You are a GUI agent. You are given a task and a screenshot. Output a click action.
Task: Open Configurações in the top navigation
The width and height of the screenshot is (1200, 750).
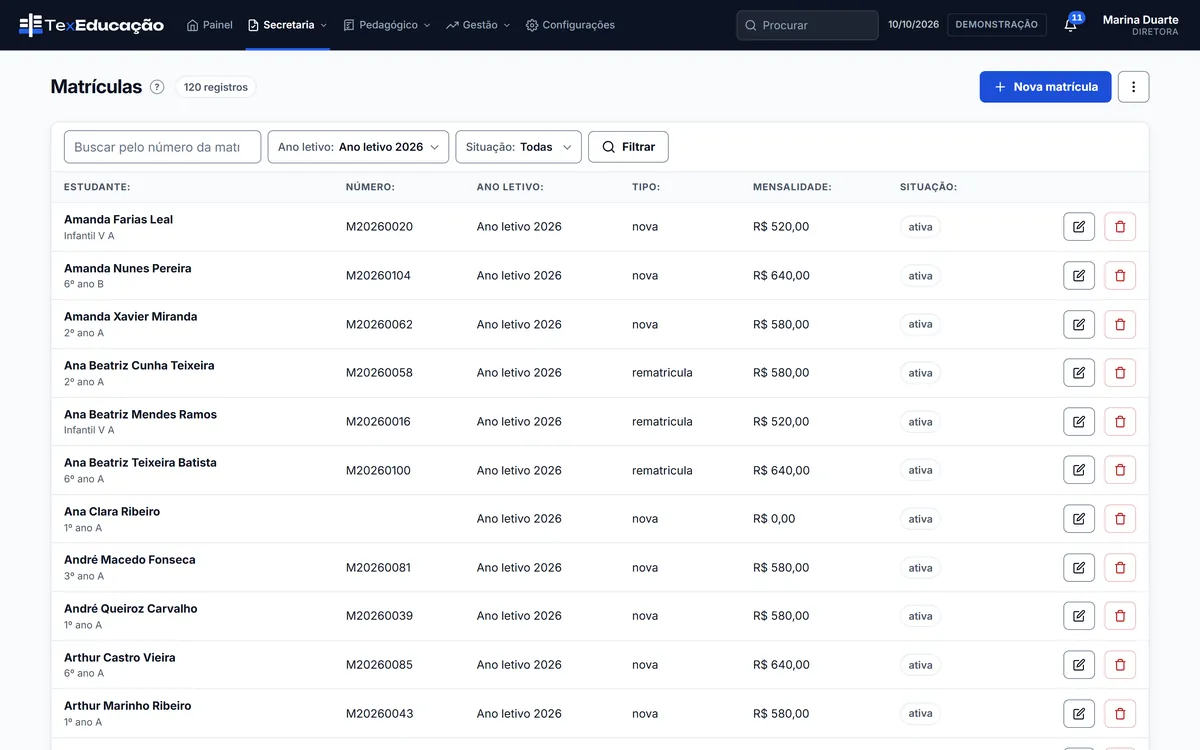[570, 25]
